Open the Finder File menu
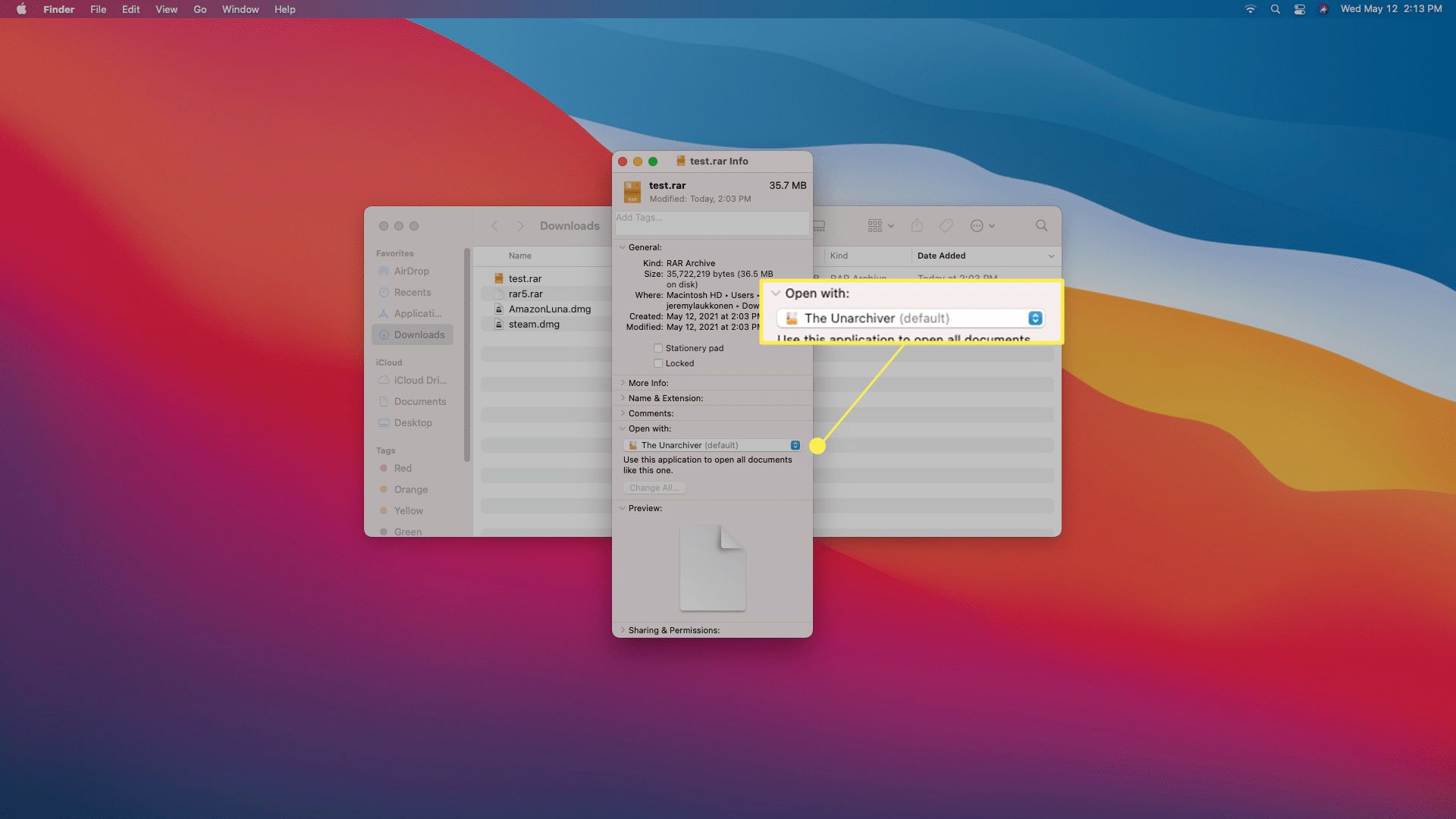1456x819 pixels. (x=97, y=9)
